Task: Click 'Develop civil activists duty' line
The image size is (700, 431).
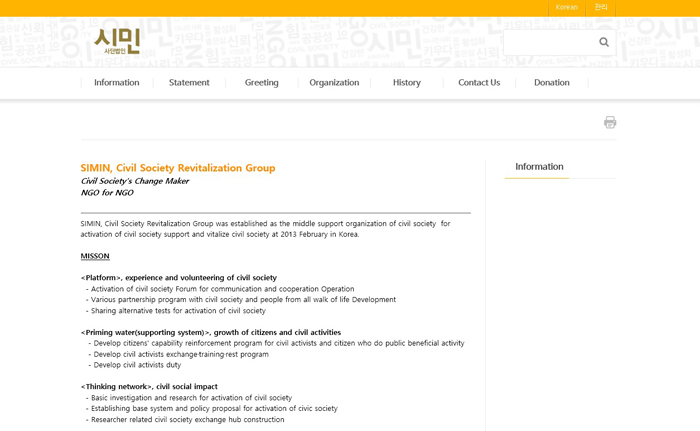Action: [x=135, y=365]
